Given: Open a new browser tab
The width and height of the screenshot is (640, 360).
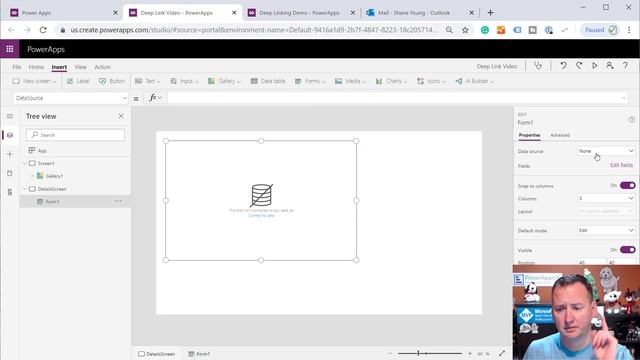Looking at the screenshot, I should pyautogui.click(x=490, y=13).
